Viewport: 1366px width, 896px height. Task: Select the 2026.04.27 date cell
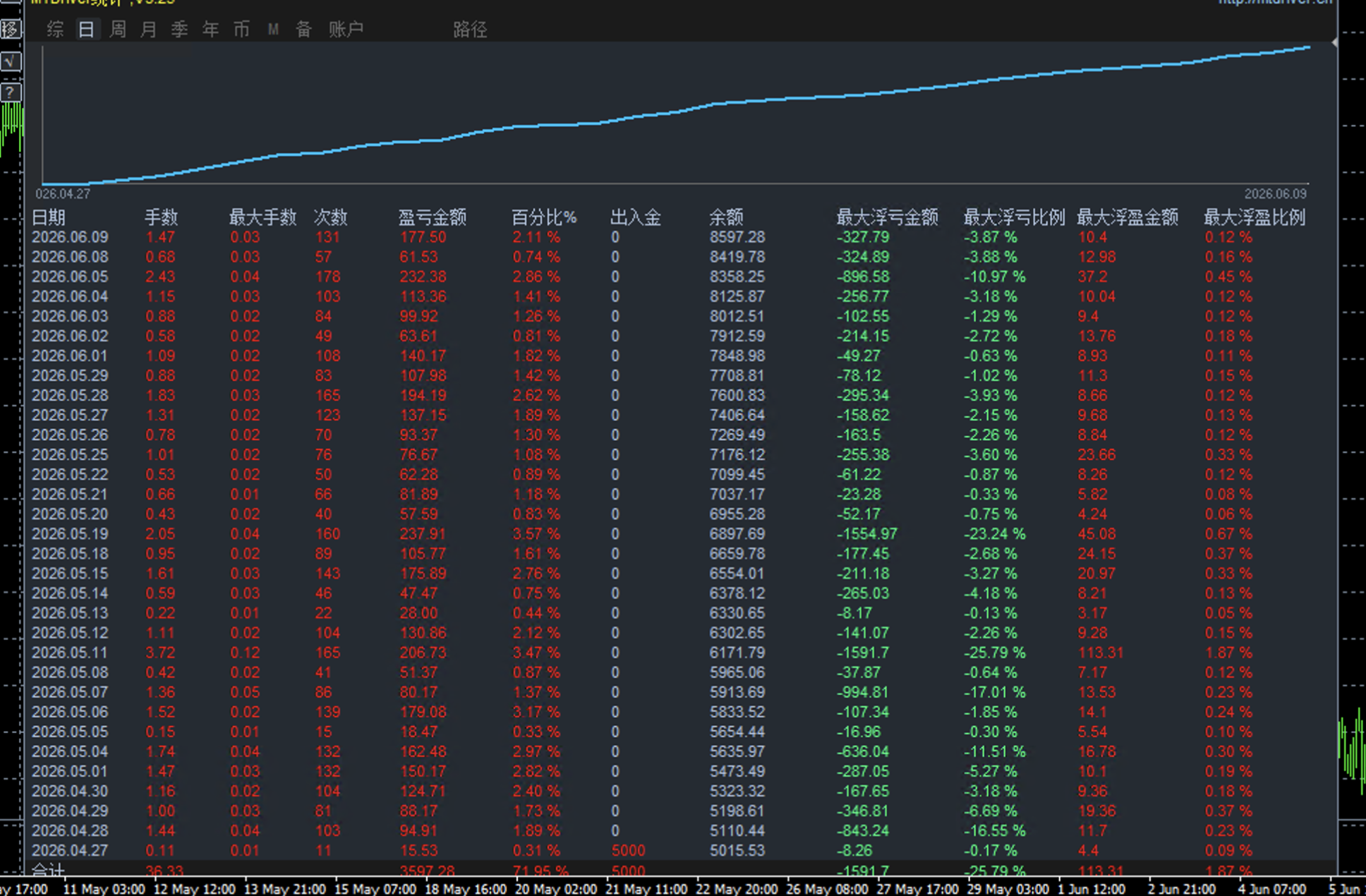[x=70, y=851]
